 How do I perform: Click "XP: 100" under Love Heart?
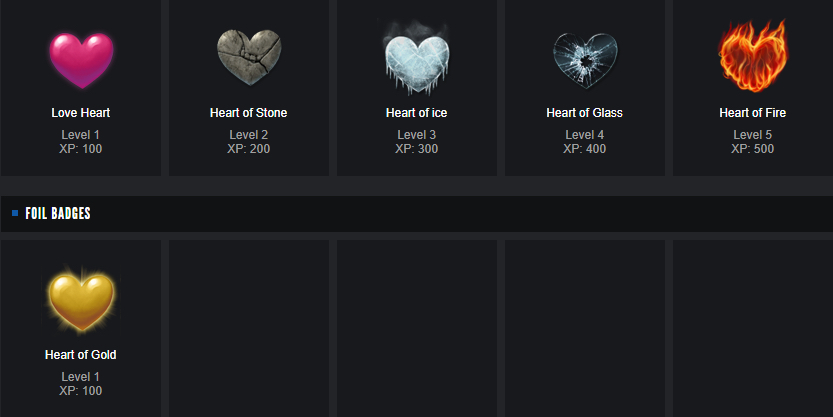tap(81, 149)
